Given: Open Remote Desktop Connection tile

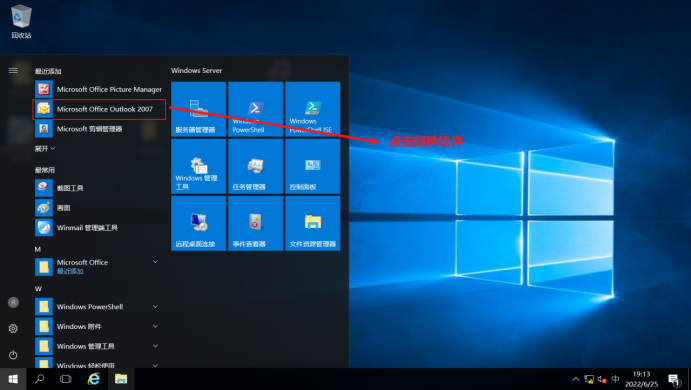Looking at the screenshot, I should (198, 223).
